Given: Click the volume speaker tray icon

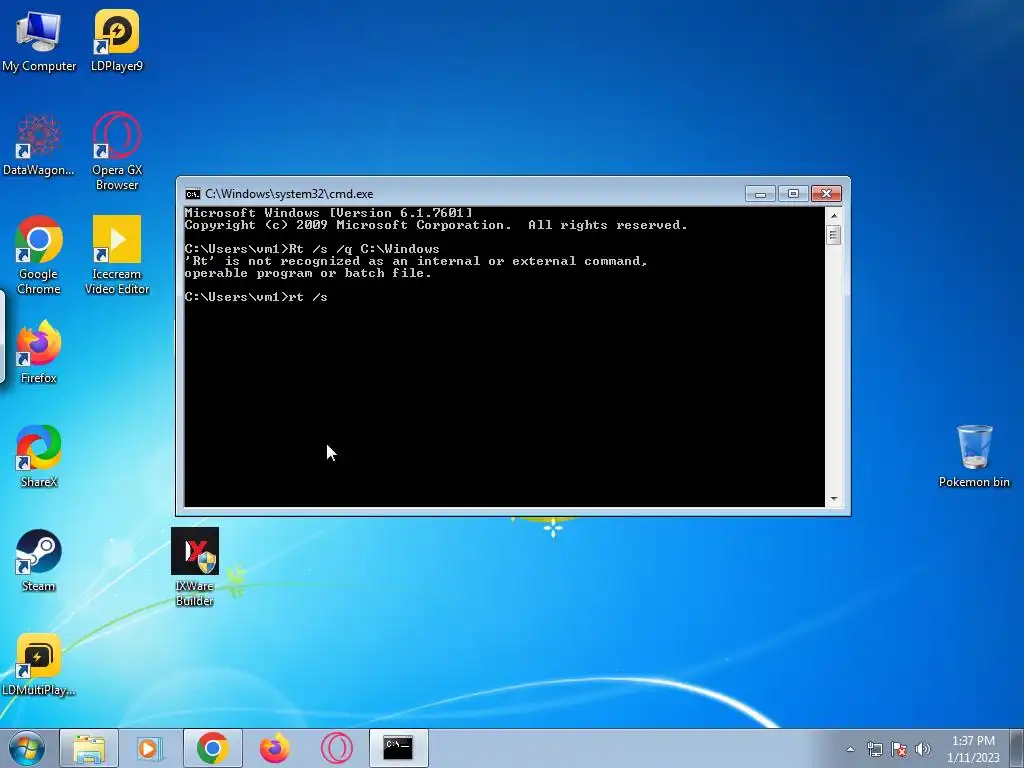Looking at the screenshot, I should point(922,749).
